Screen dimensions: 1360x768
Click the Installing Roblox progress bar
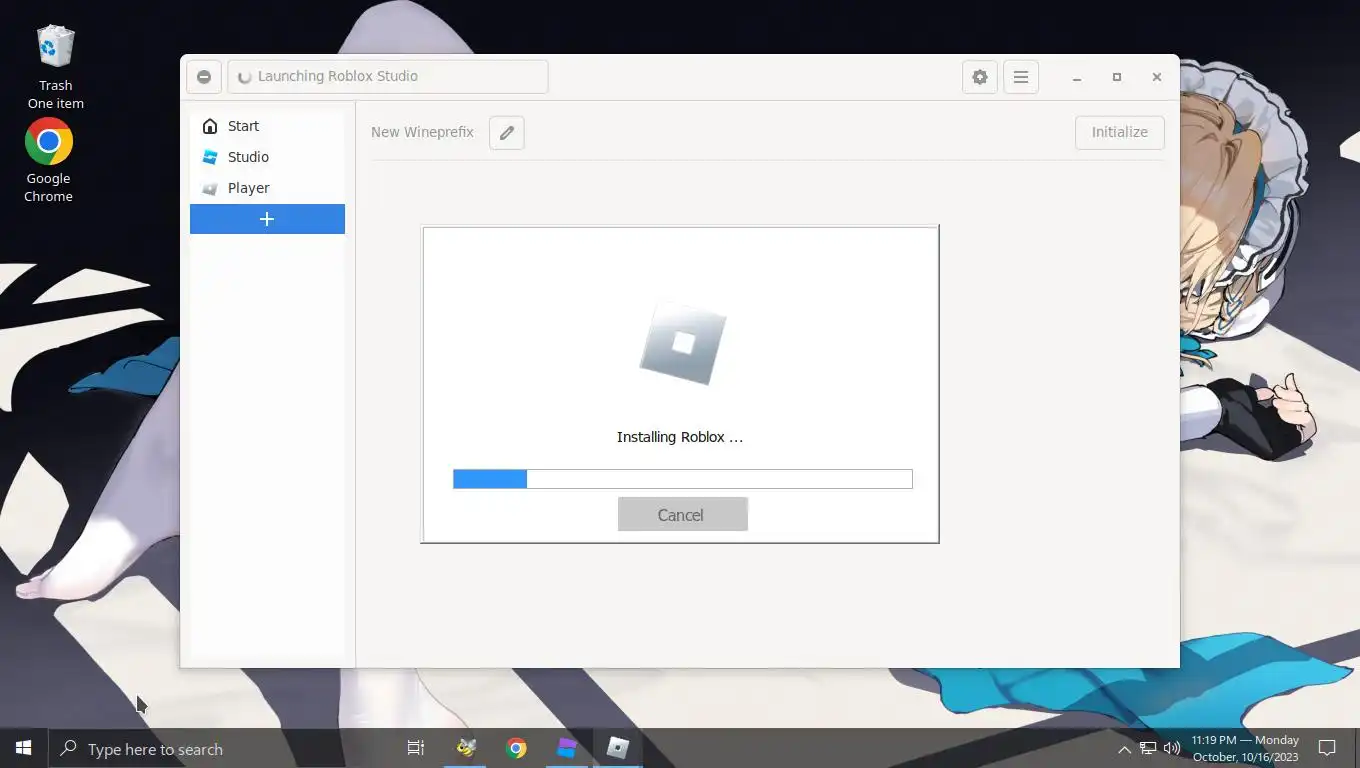coord(682,479)
